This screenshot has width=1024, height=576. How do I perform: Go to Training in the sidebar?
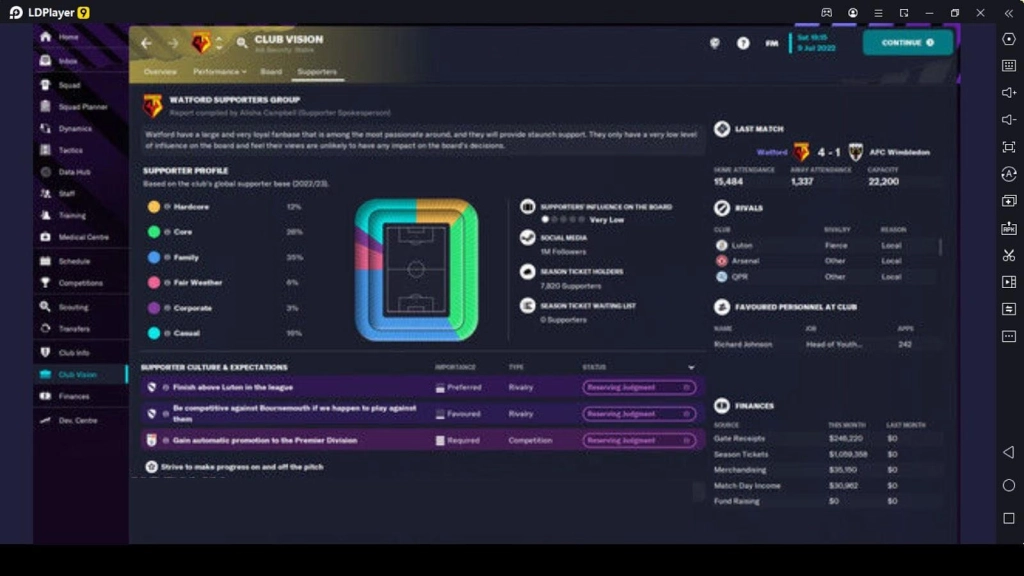[72, 216]
